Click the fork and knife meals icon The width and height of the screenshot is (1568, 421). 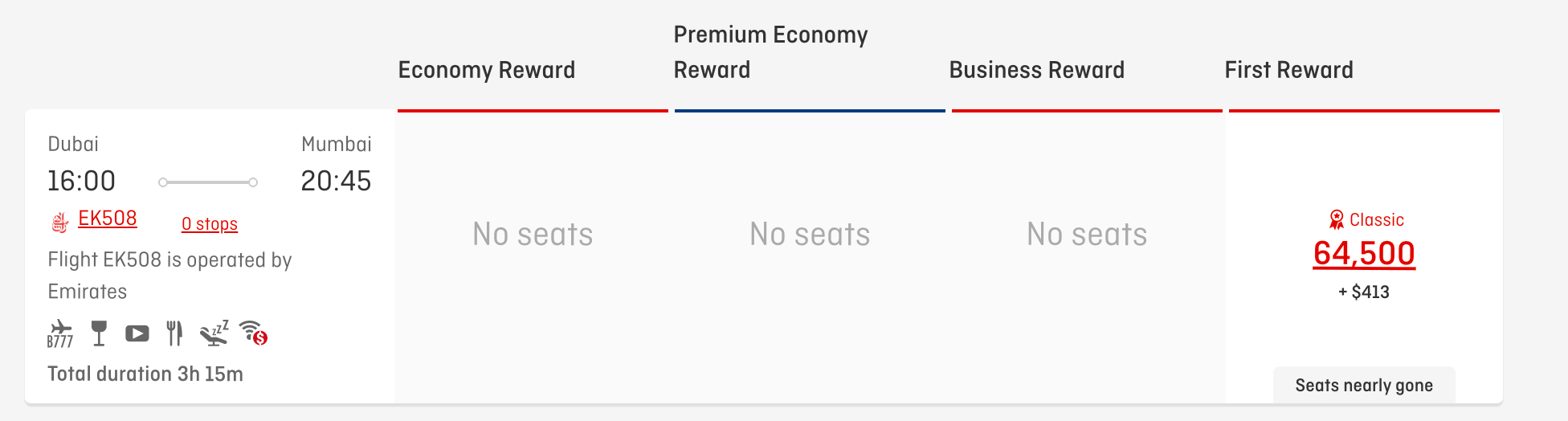pyautogui.click(x=174, y=333)
